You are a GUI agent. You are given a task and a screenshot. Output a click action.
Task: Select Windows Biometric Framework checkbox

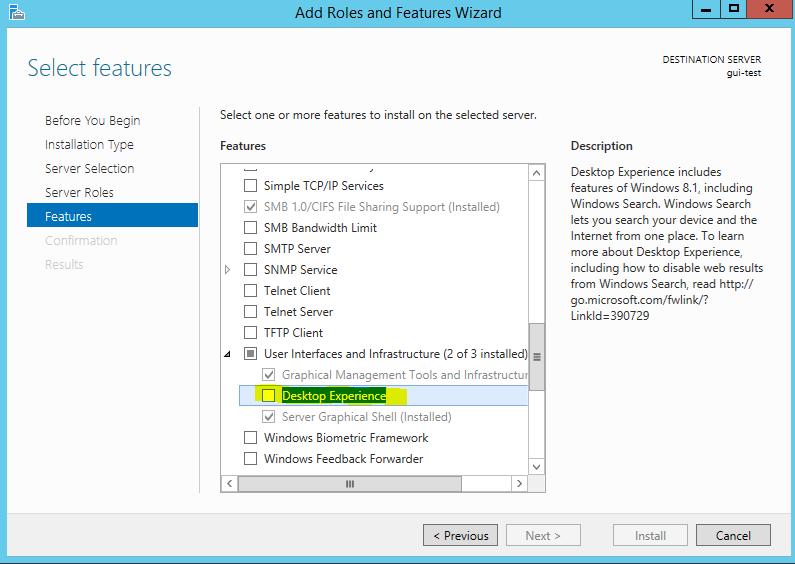(251, 438)
